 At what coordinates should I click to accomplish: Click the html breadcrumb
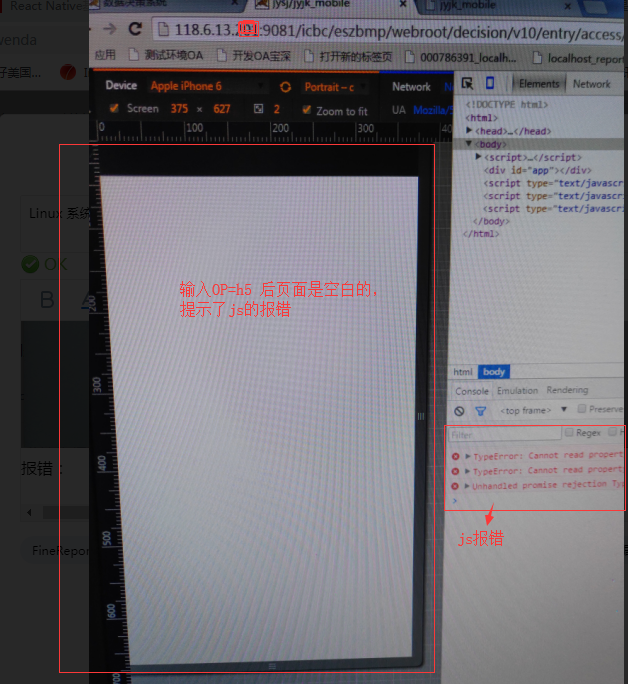point(462,372)
